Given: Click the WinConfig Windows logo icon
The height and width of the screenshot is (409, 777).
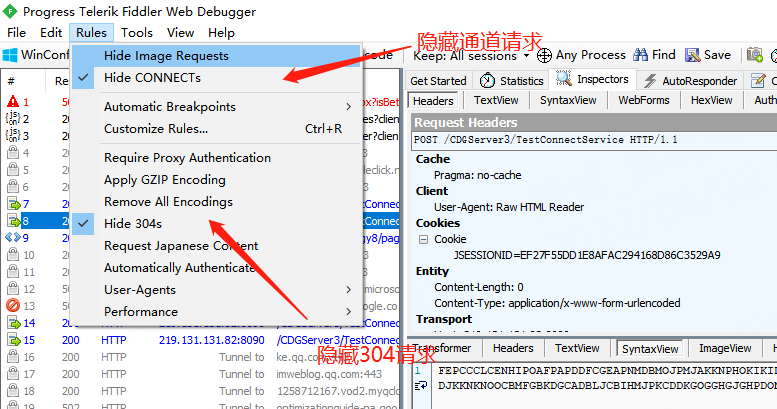Looking at the screenshot, I should (10, 55).
